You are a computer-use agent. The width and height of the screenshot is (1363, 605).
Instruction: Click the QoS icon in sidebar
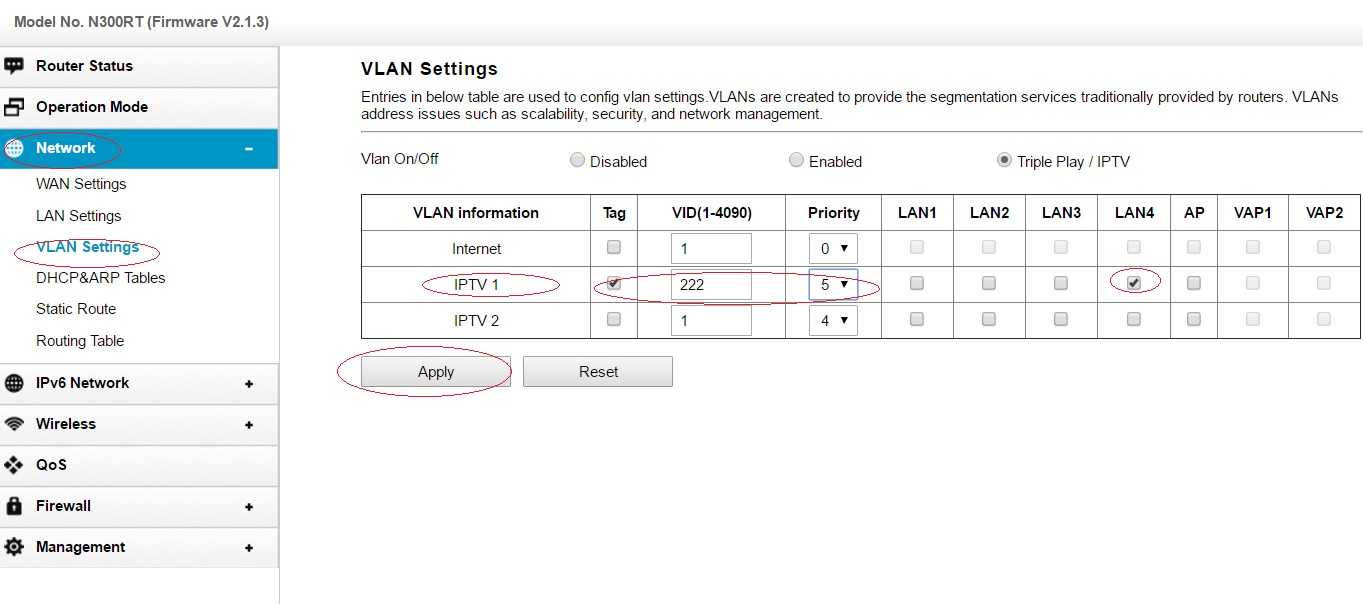14,465
